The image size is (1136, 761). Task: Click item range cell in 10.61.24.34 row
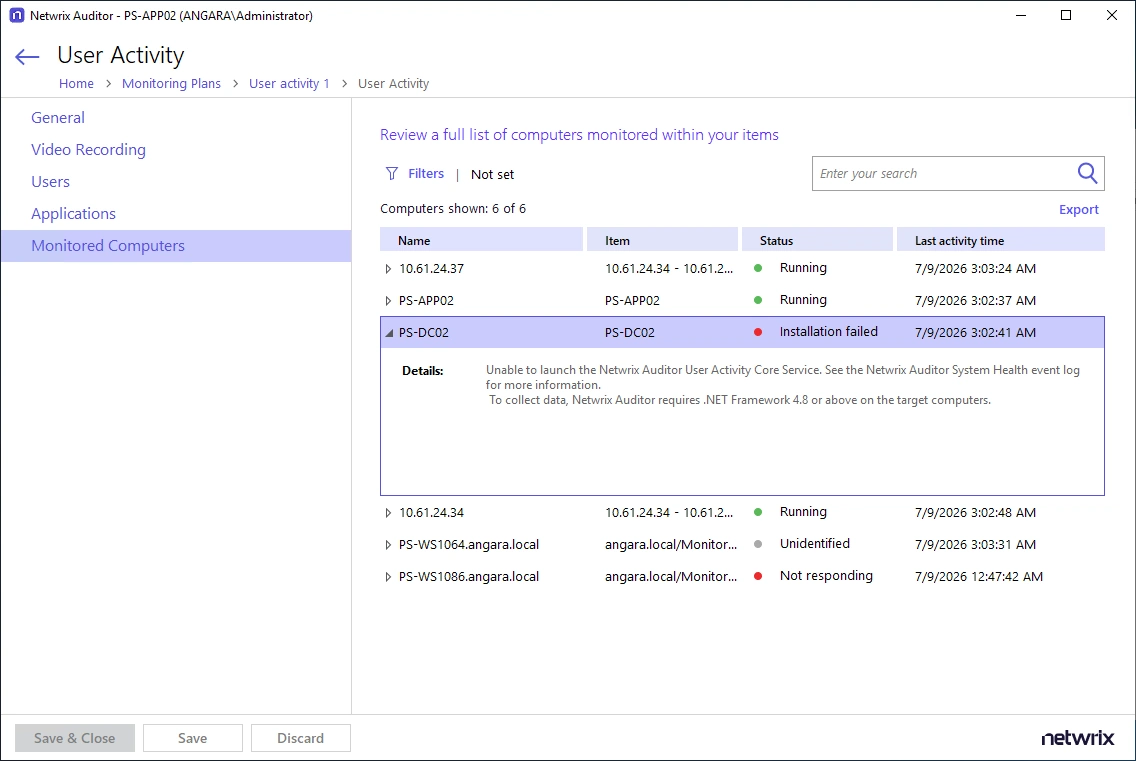click(x=669, y=512)
